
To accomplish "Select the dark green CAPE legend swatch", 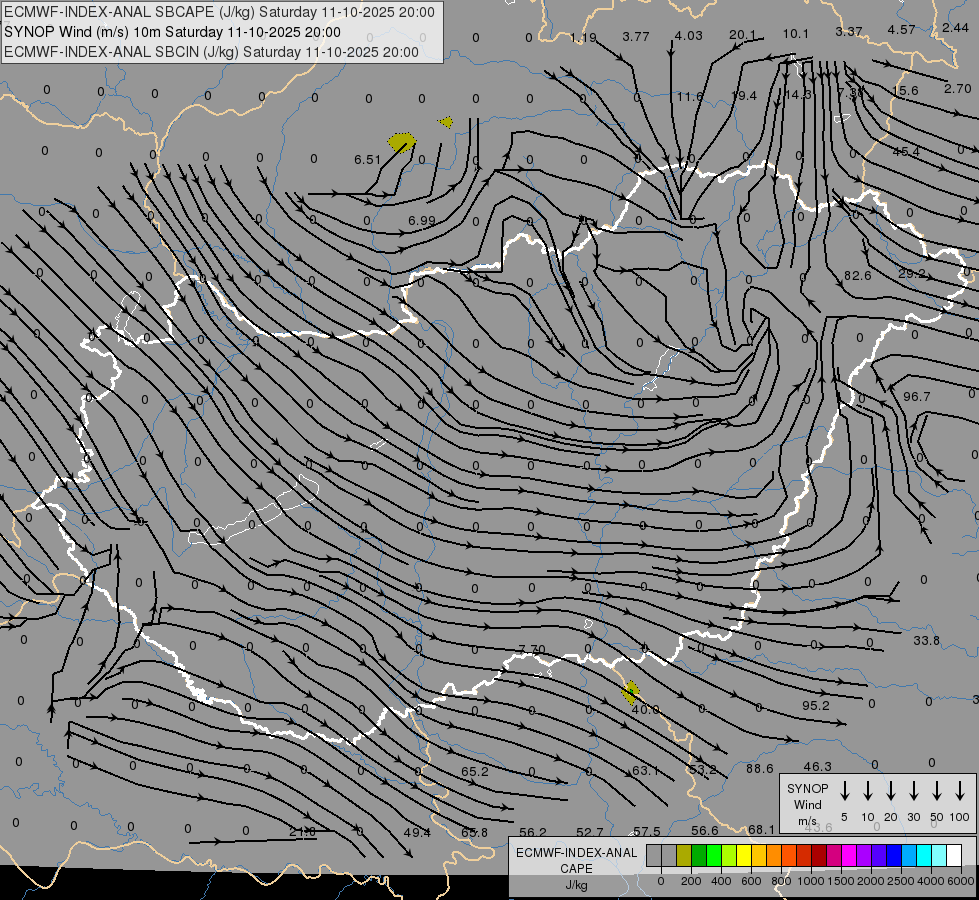I will pos(699,856).
